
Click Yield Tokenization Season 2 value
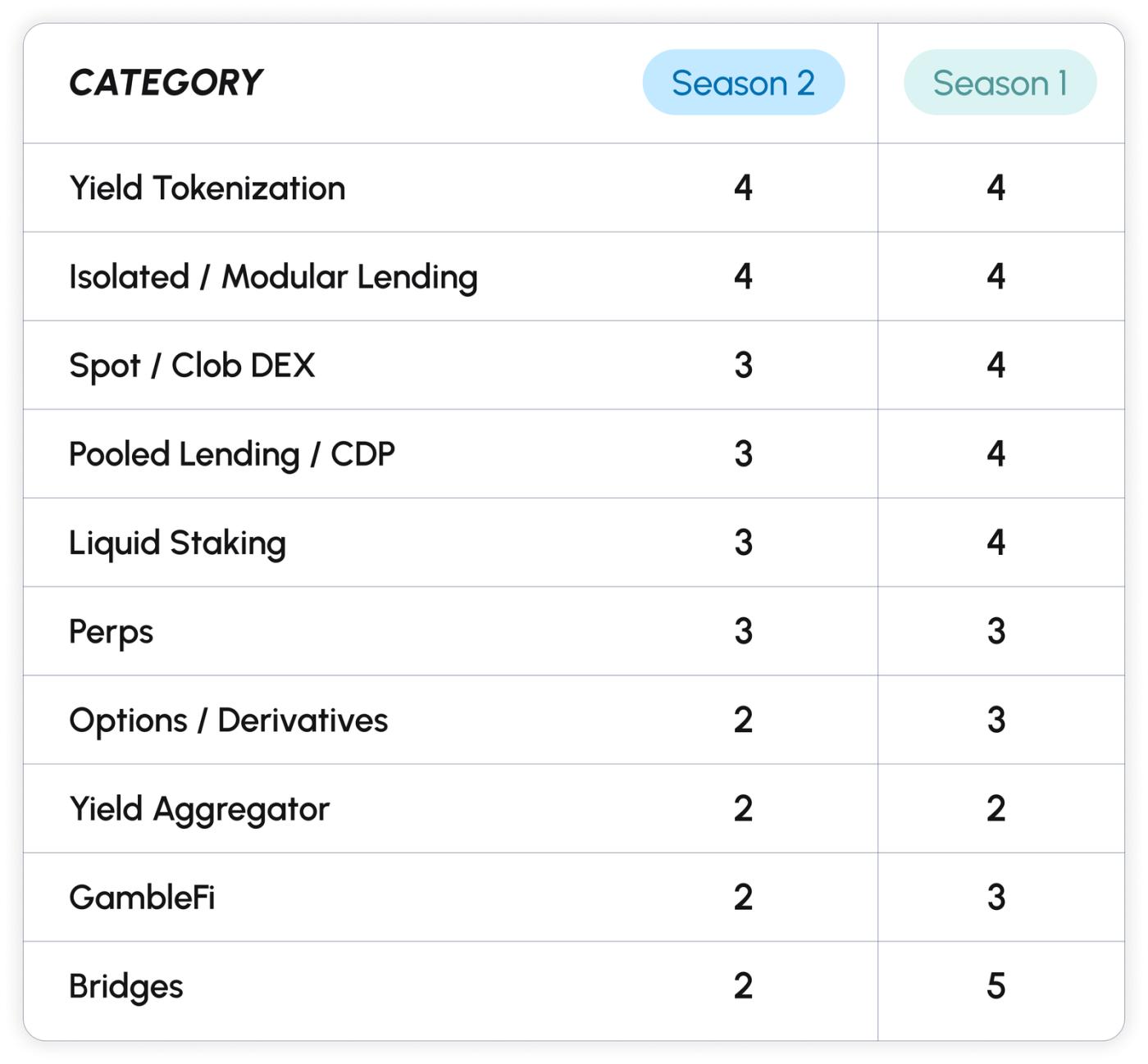pyautogui.click(x=743, y=189)
